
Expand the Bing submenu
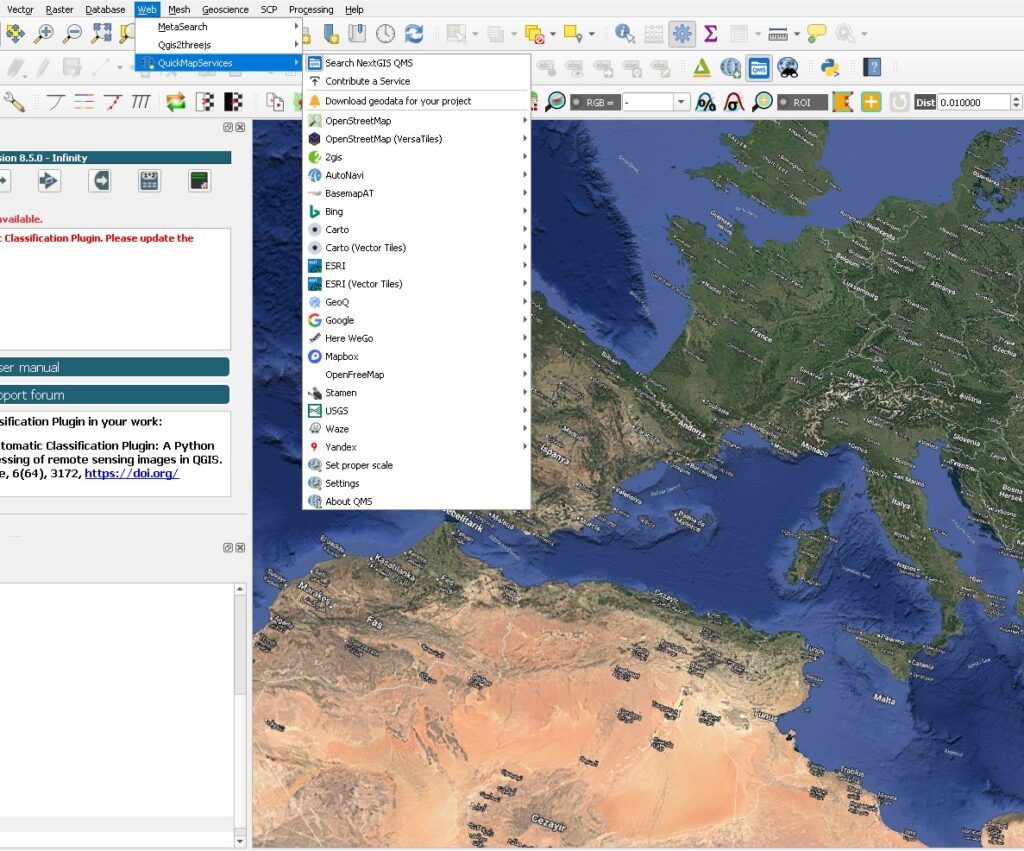417,212
